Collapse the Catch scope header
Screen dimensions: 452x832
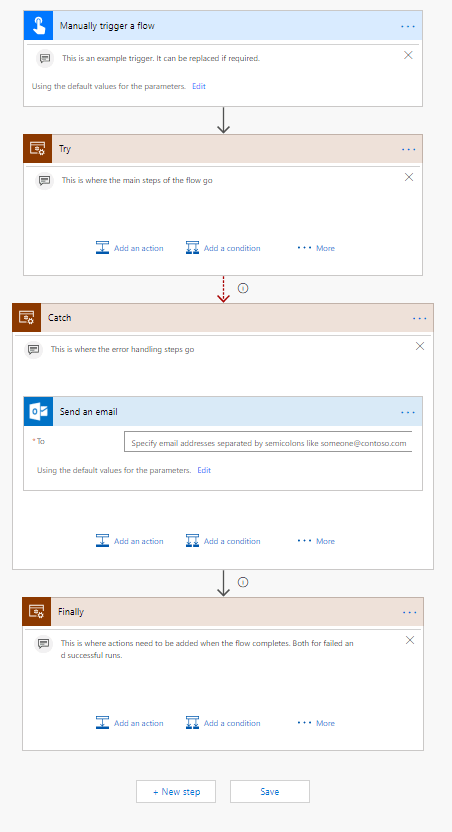tap(223, 317)
